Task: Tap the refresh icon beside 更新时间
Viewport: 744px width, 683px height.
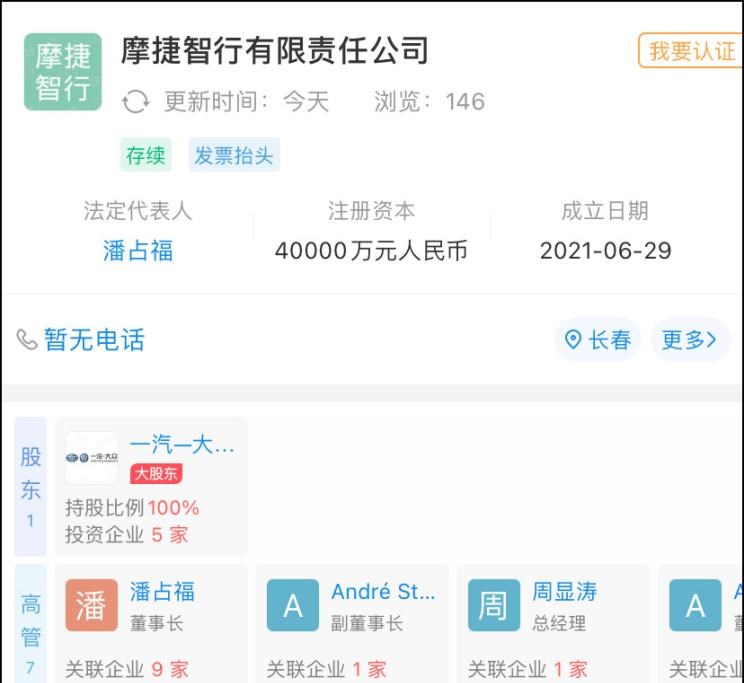Action: tap(136, 102)
